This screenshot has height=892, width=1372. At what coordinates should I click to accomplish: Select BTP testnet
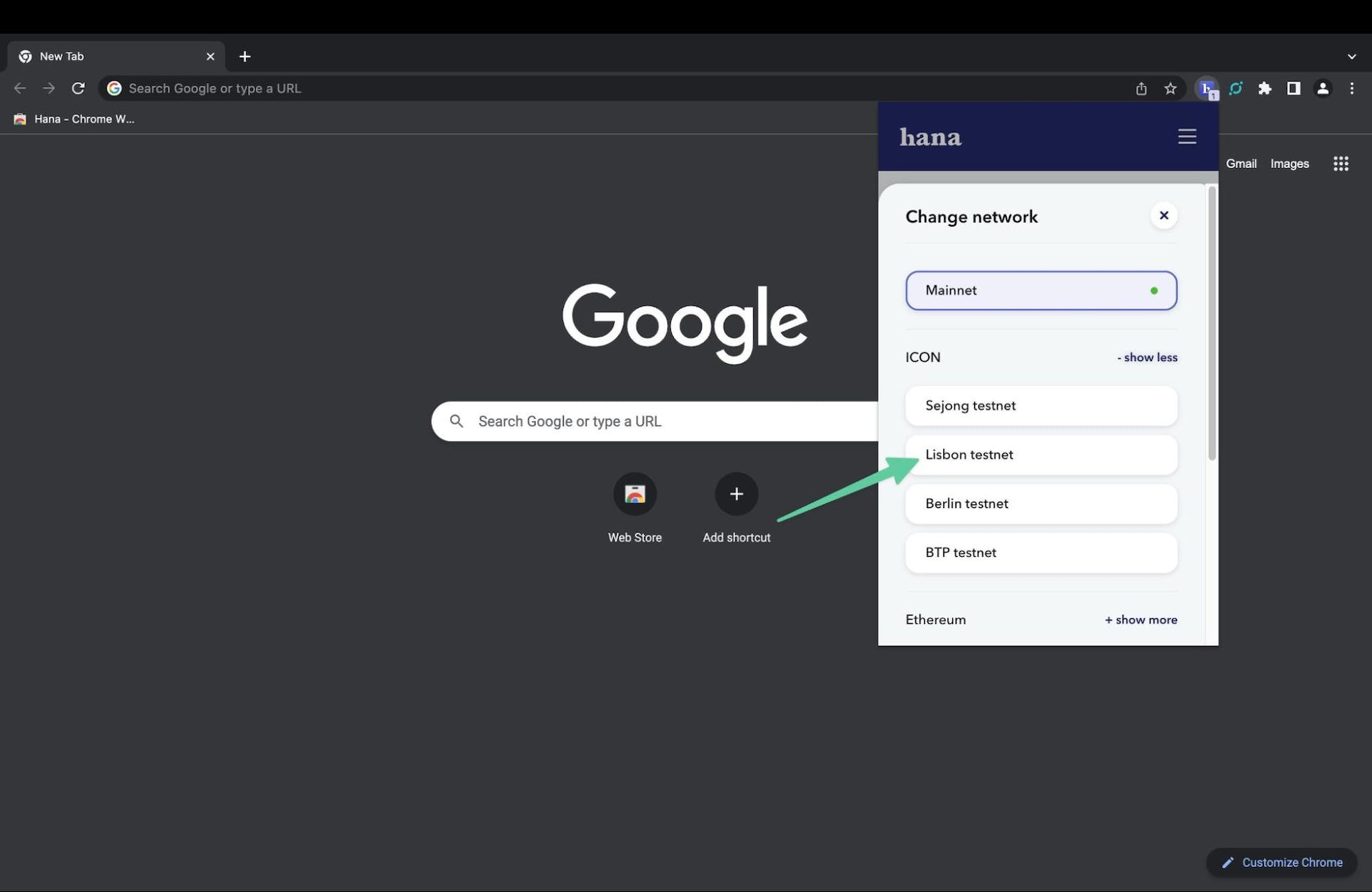click(x=1041, y=552)
